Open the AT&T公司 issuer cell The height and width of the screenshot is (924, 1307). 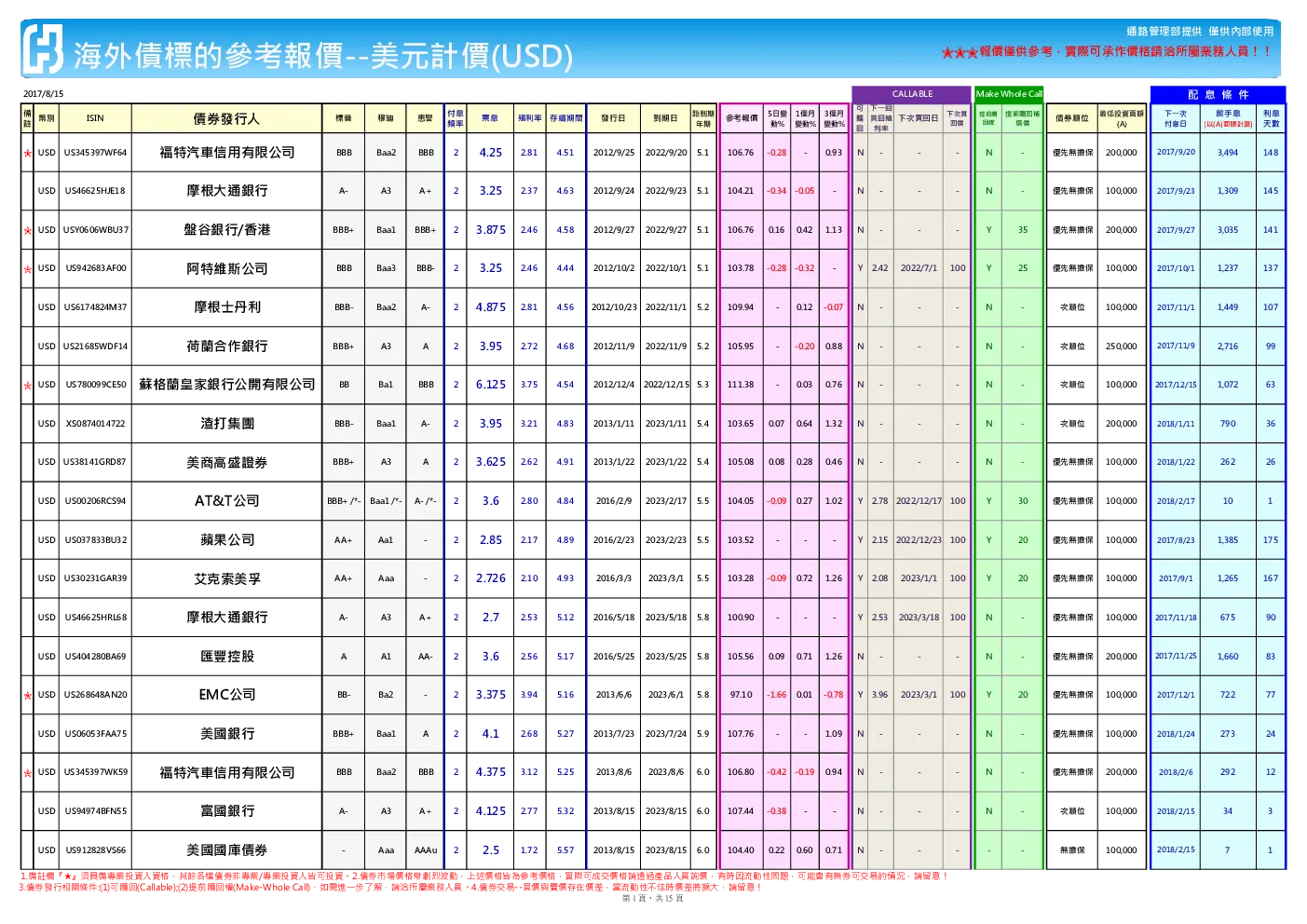226,501
